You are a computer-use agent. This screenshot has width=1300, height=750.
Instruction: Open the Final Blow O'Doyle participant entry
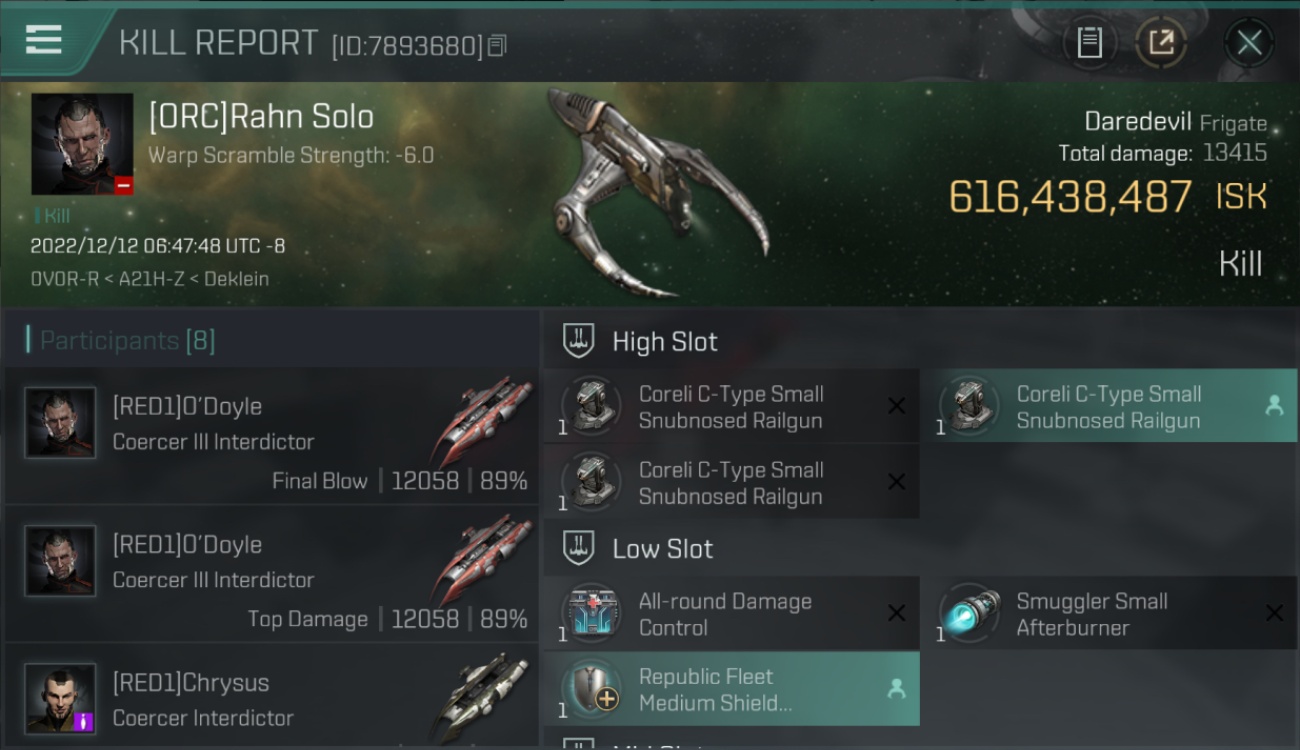click(x=272, y=435)
